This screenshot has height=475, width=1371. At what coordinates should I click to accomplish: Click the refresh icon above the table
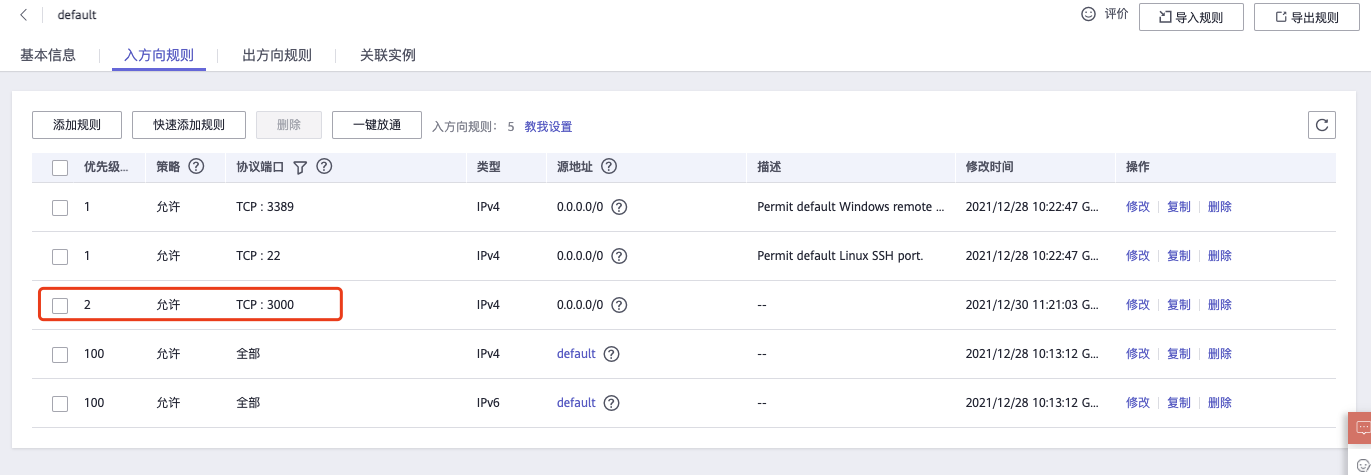[x=1321, y=125]
